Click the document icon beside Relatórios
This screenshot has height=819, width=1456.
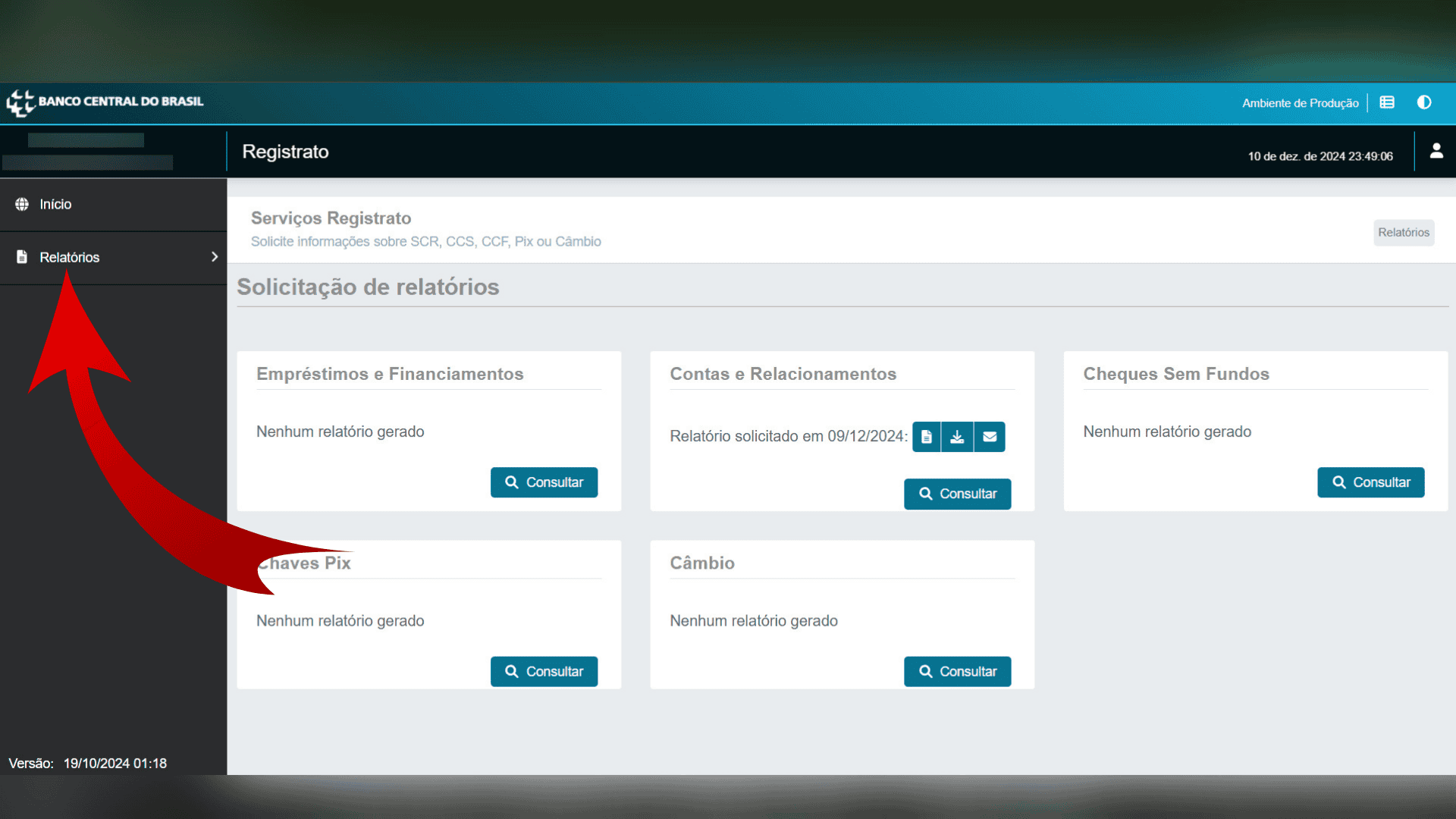pyautogui.click(x=22, y=257)
